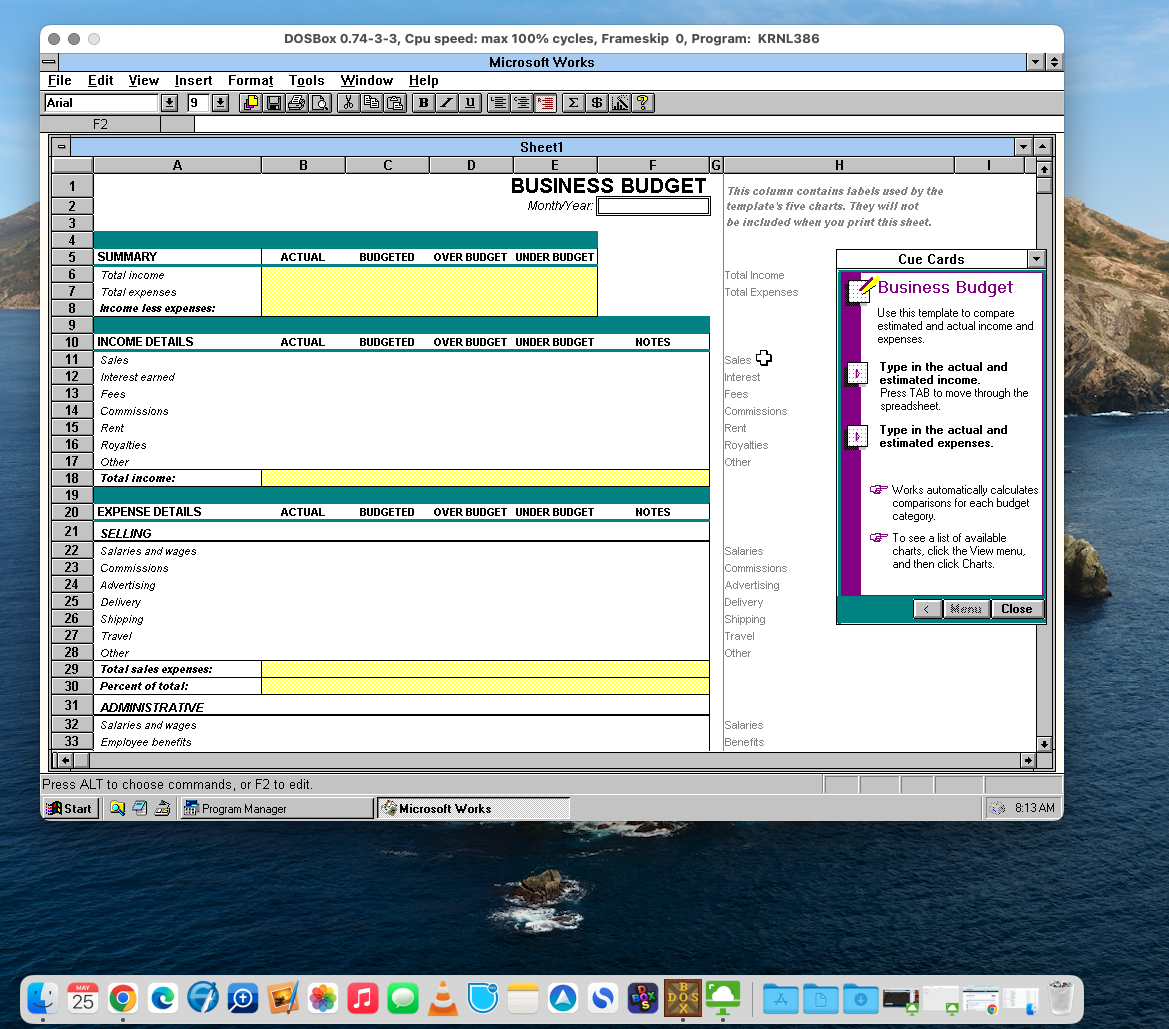
Task: Toggle Left Align in toolbar
Action: [x=499, y=103]
